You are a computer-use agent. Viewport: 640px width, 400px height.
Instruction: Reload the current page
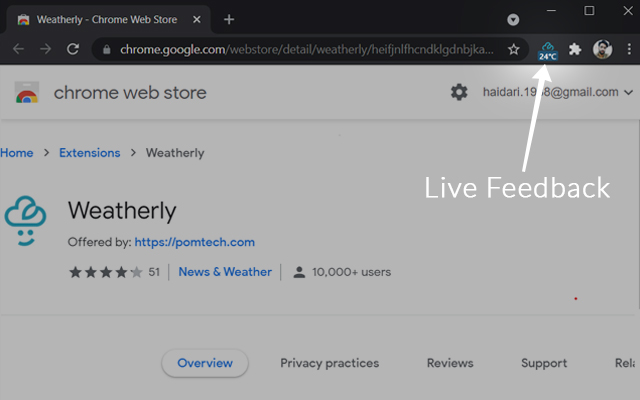pos(73,49)
